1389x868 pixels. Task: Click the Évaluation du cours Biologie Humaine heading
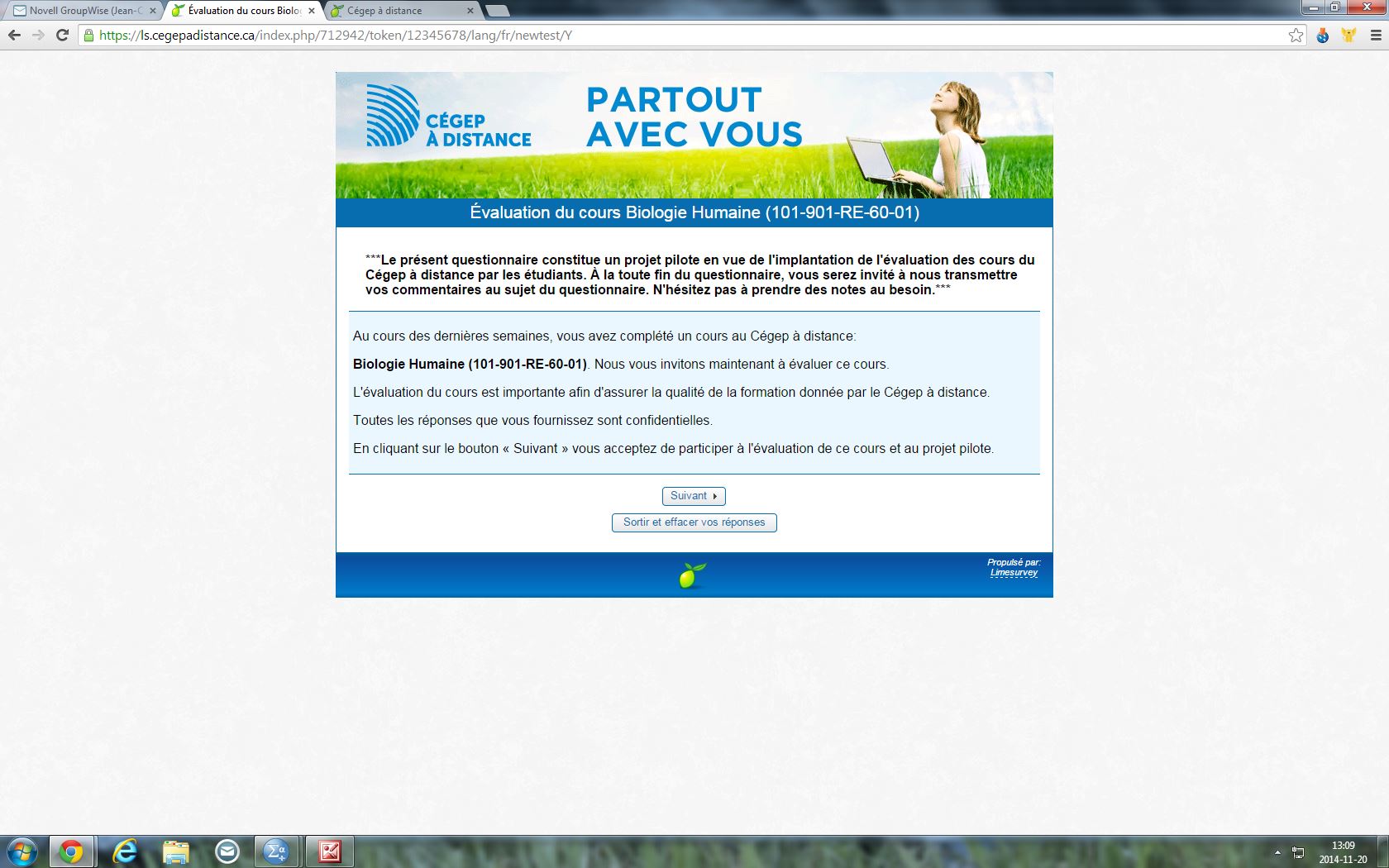tap(694, 212)
